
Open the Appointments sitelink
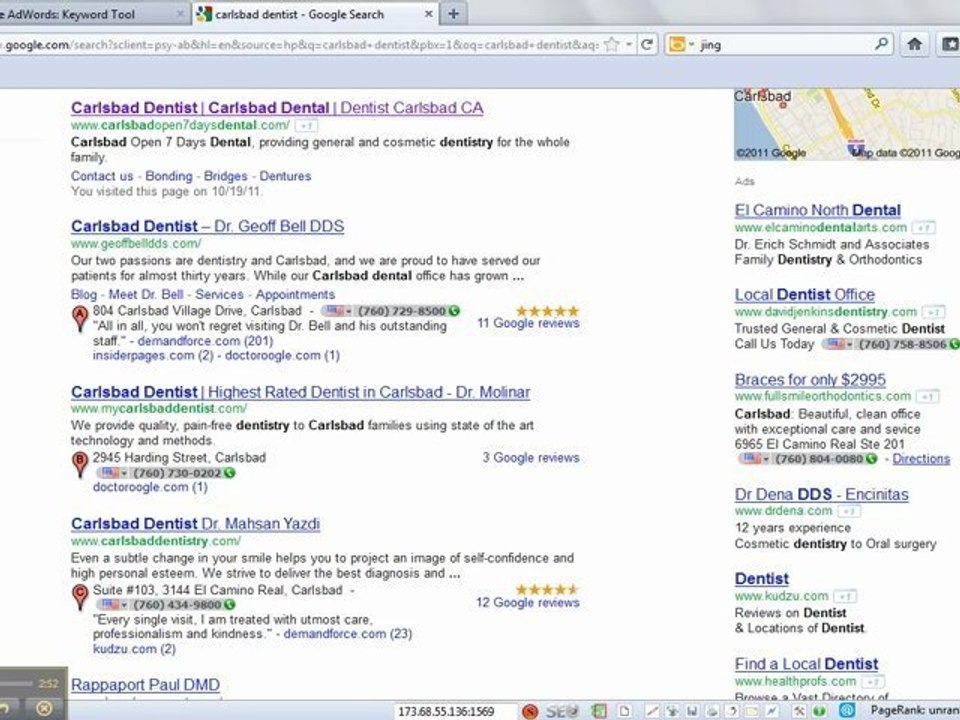[x=295, y=294]
